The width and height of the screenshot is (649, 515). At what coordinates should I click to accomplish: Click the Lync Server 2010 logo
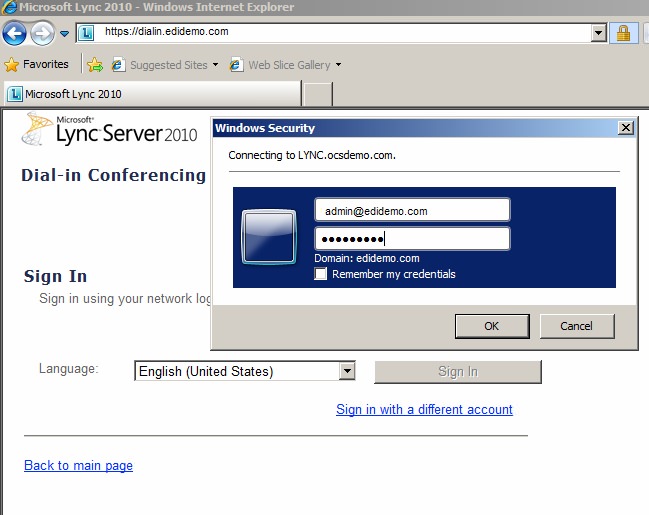(x=110, y=130)
